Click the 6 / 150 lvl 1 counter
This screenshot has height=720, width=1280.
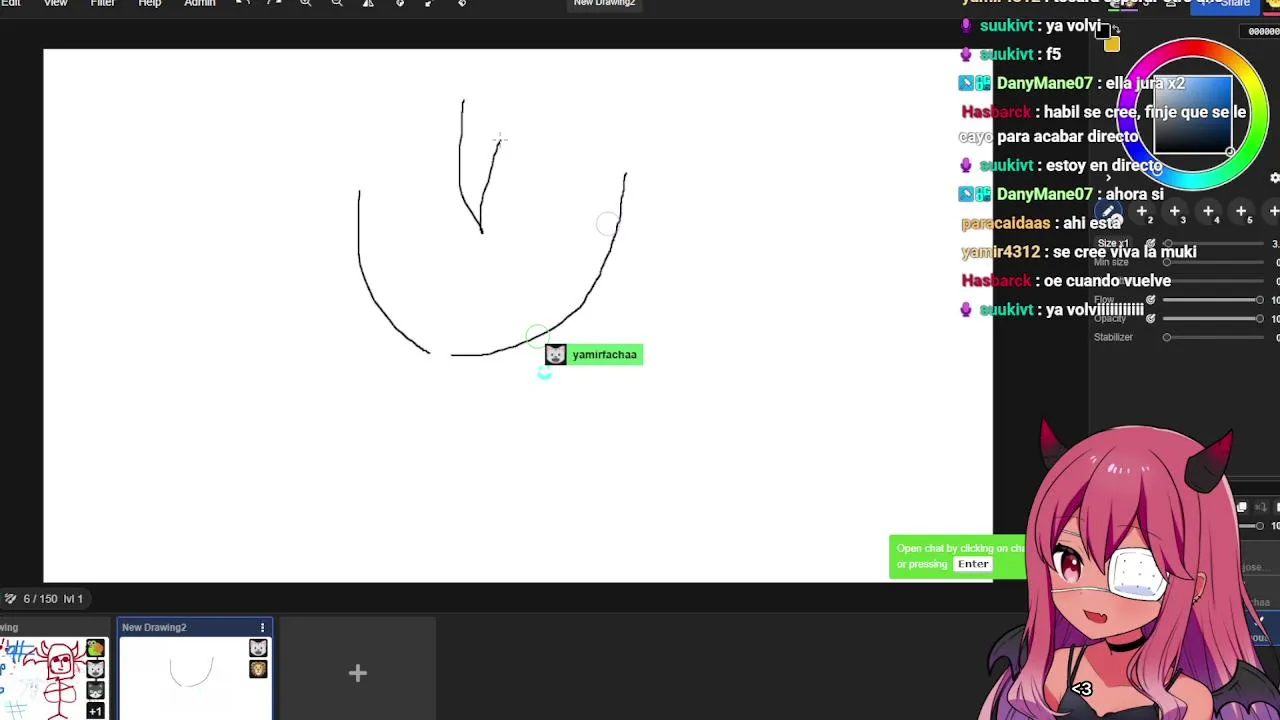[x=44, y=599]
